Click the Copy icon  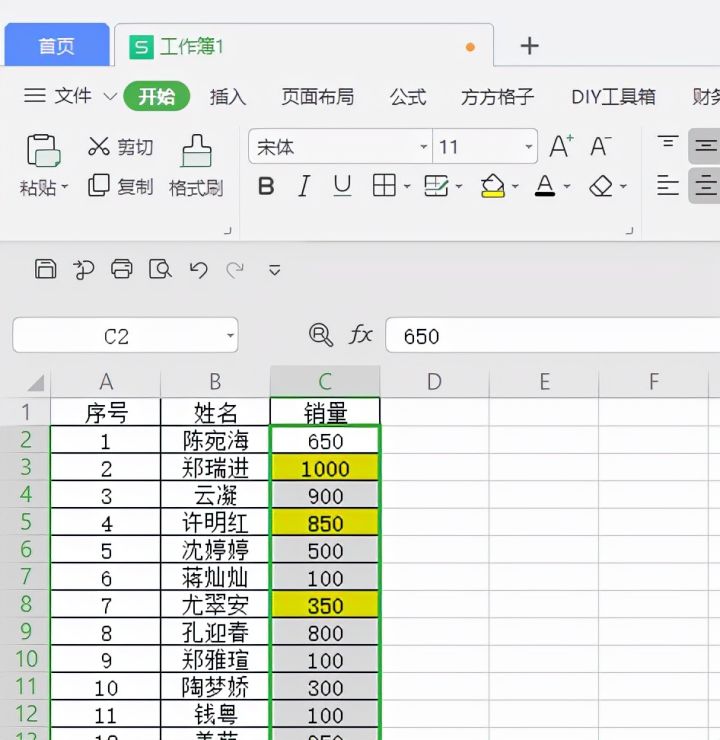tap(99, 185)
